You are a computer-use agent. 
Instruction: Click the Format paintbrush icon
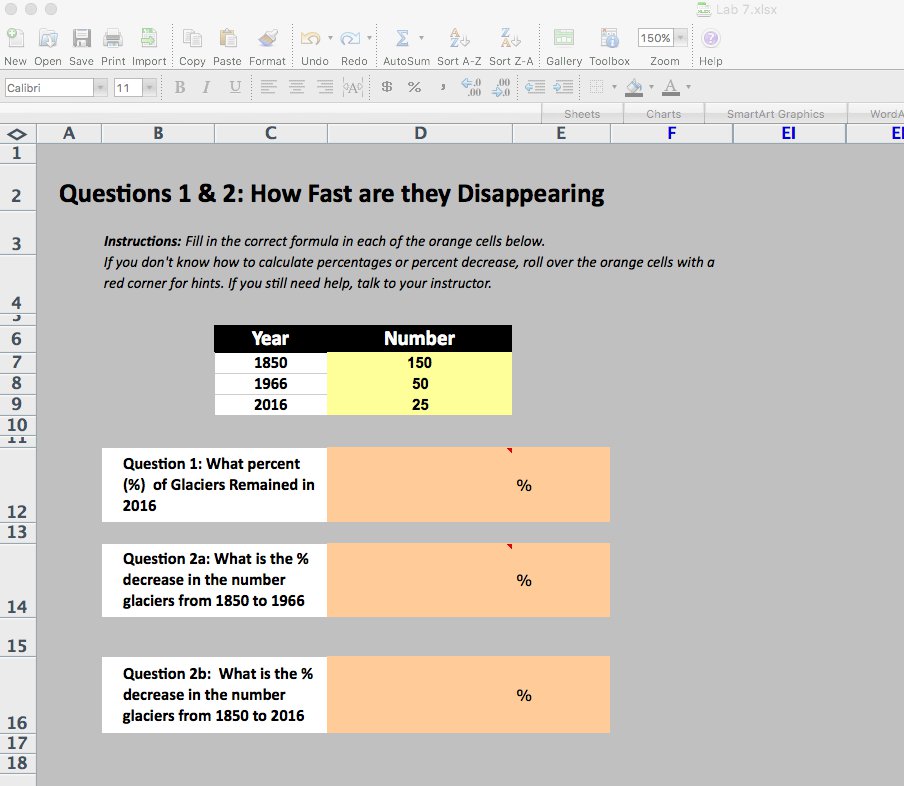pos(268,39)
